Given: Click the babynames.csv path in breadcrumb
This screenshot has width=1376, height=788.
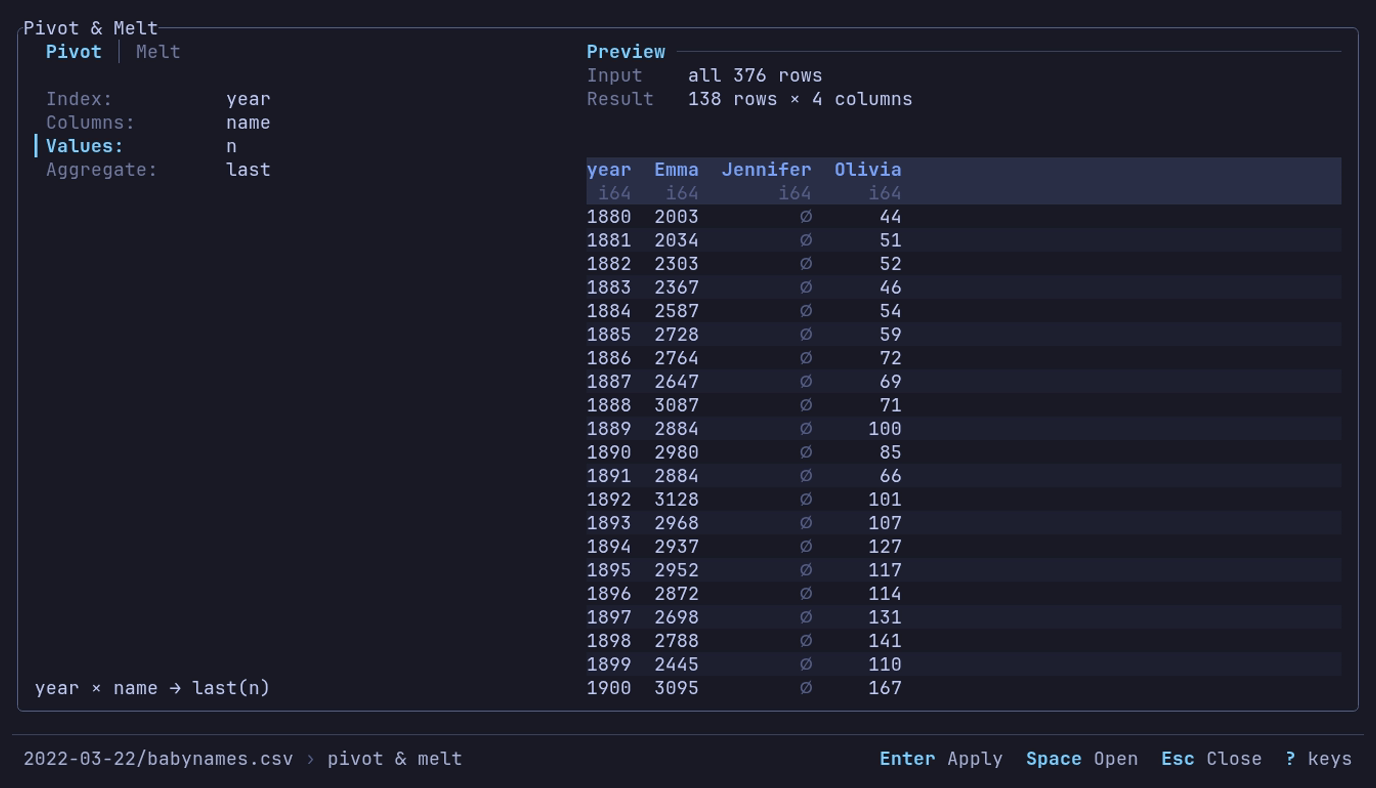Looking at the screenshot, I should coord(158,759).
